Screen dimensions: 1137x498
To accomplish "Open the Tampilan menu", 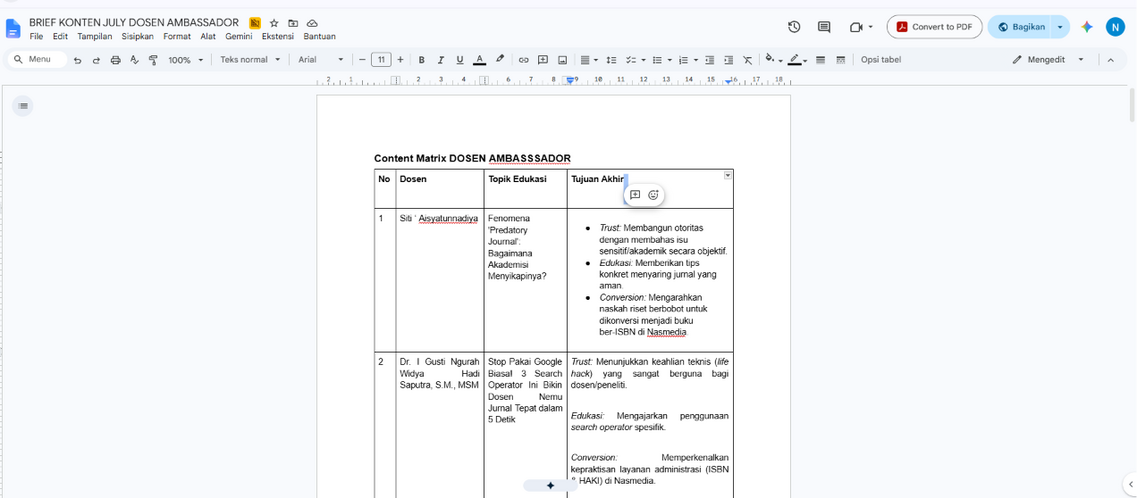I will (95, 36).
